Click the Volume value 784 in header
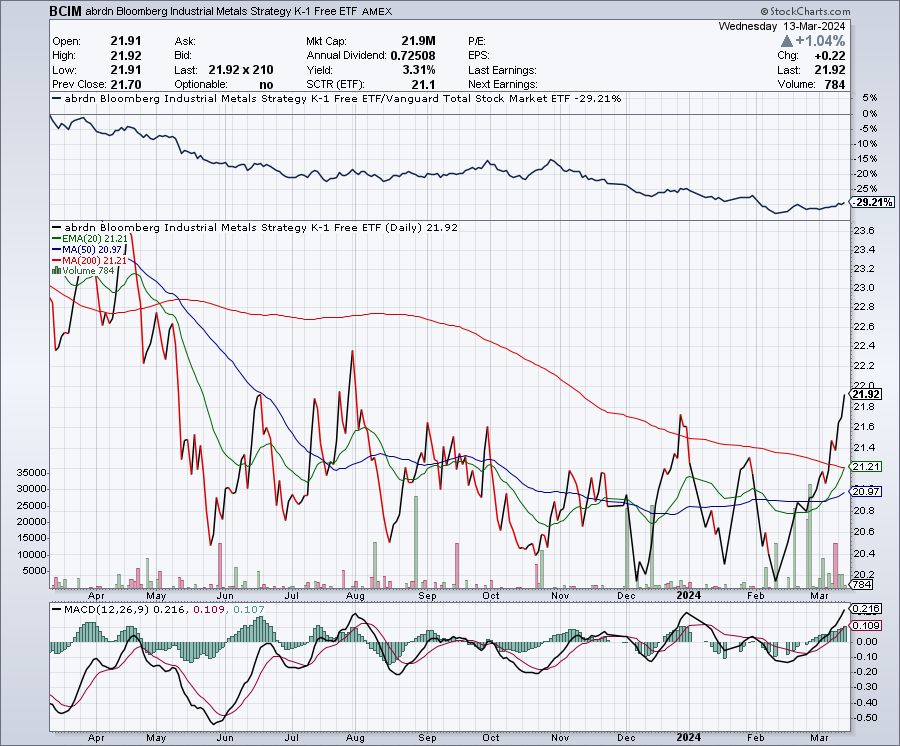The height and width of the screenshot is (746, 900). tap(835, 84)
